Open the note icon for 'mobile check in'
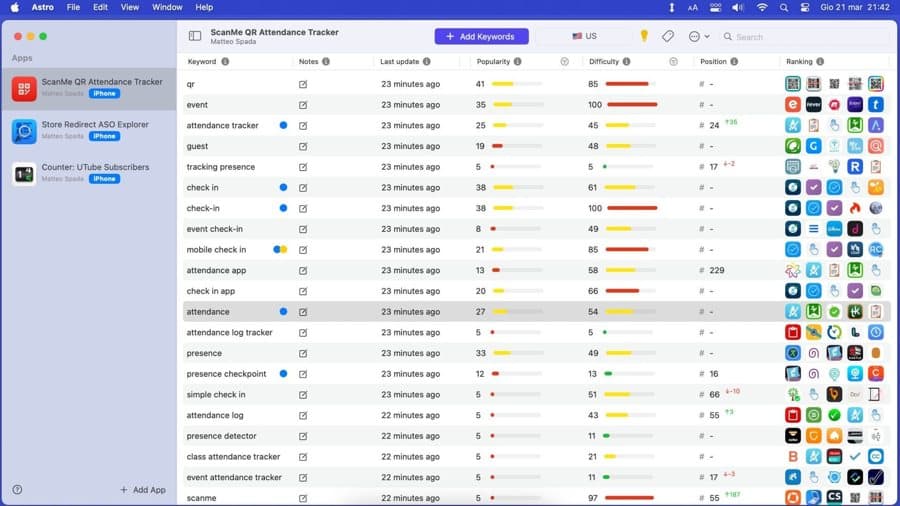Viewport: 900px width, 506px height. (x=303, y=250)
